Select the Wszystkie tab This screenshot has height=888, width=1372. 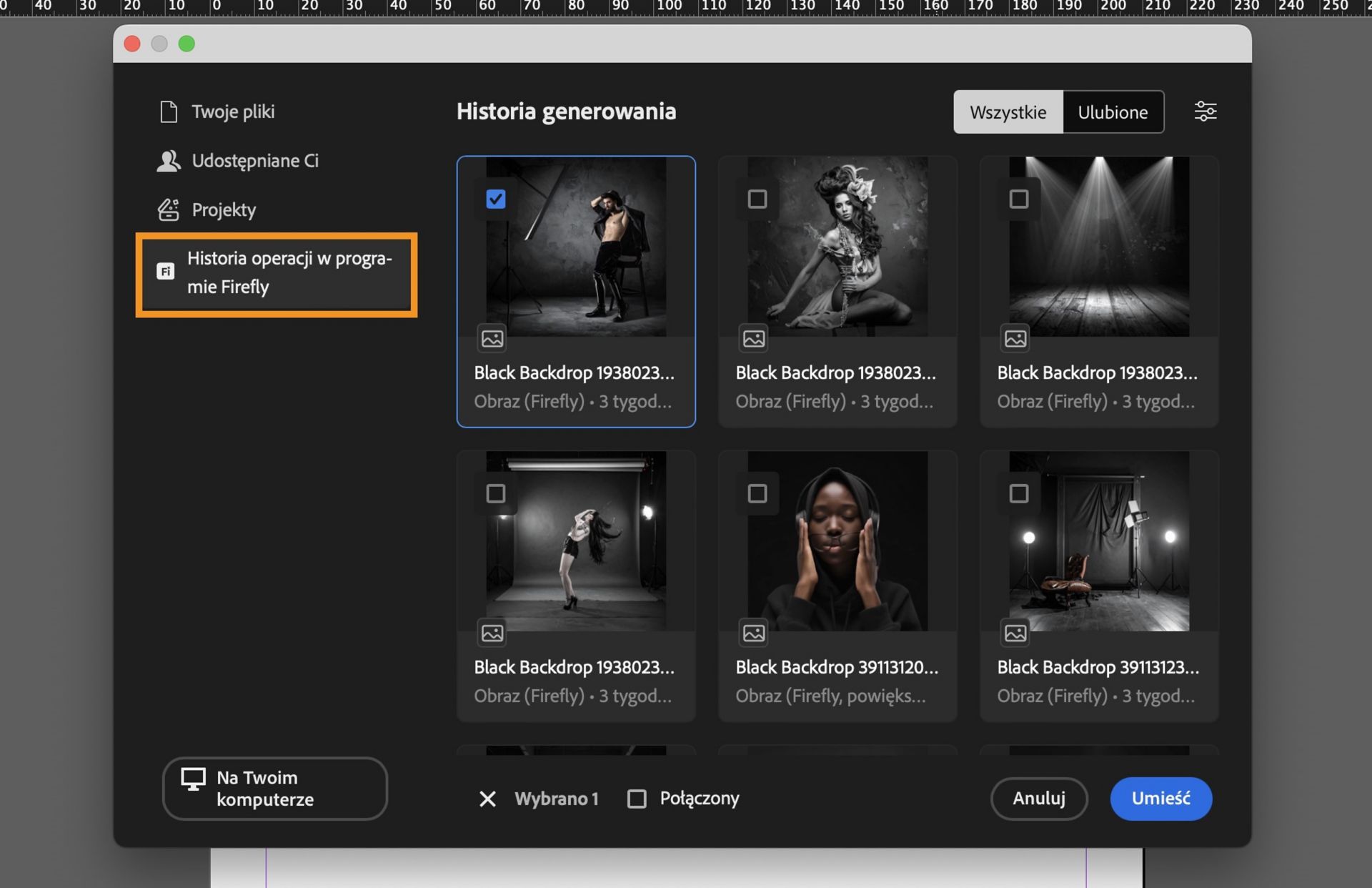(1008, 112)
